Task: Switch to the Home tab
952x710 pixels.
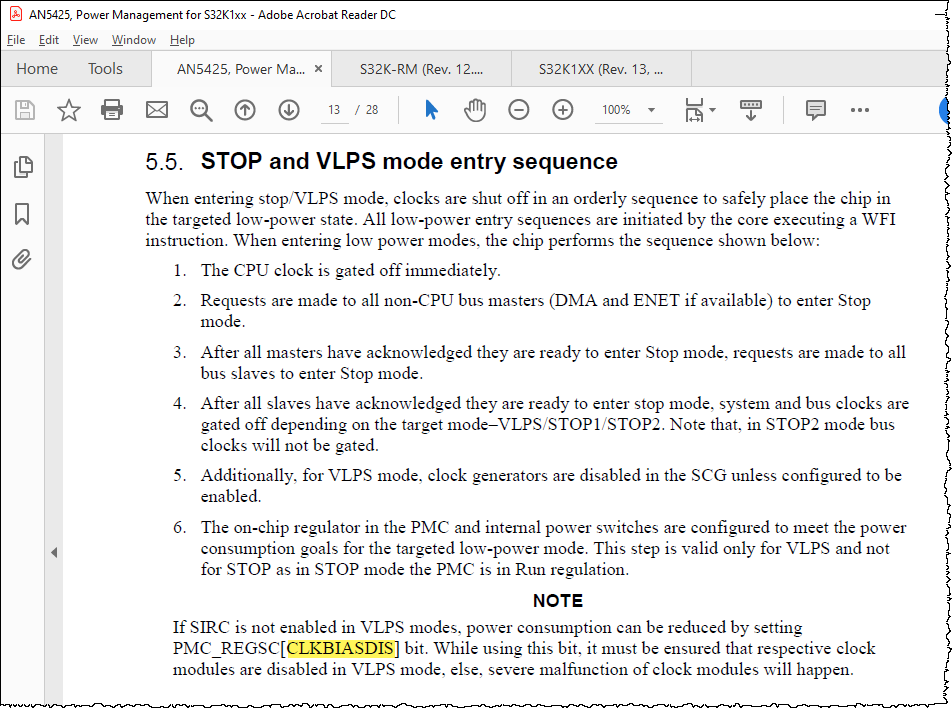Action: [37, 69]
